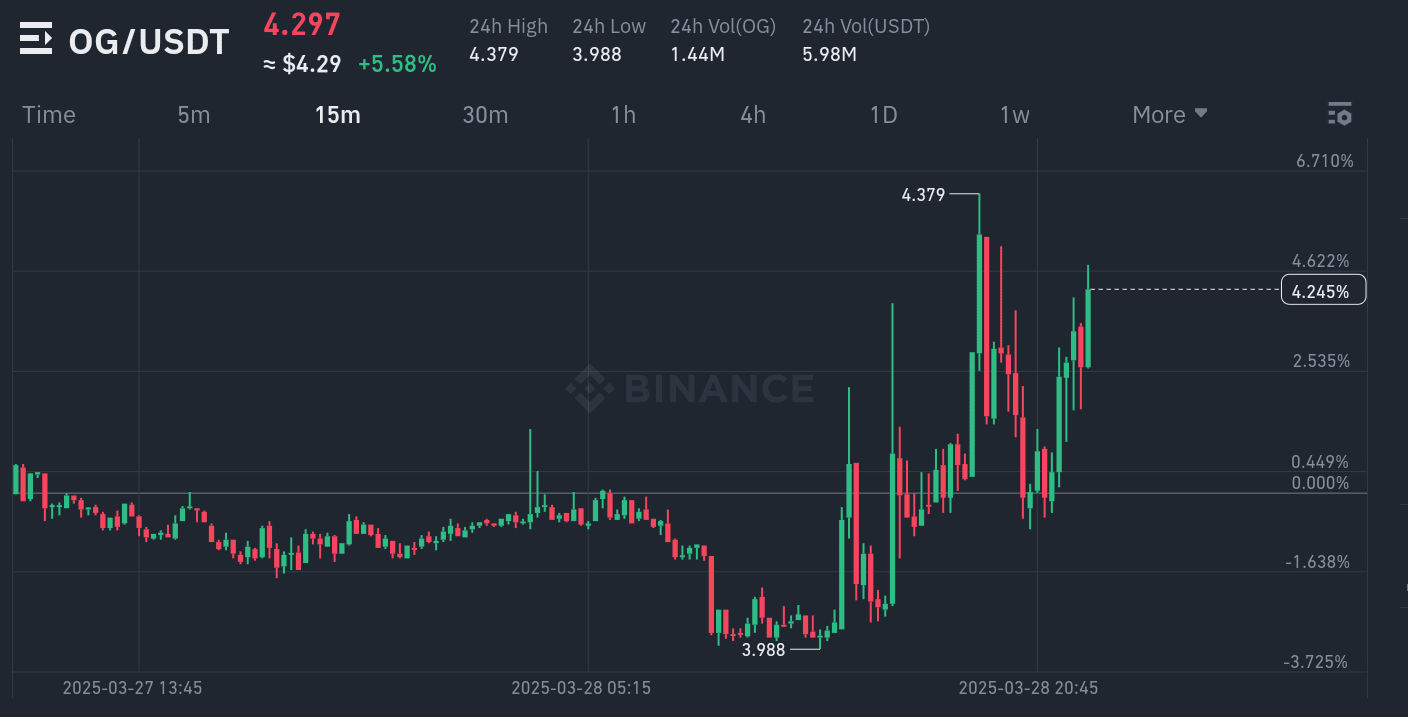The image size is (1408, 717).
Task: Switch to the 4h timeframe
Action: 752,114
